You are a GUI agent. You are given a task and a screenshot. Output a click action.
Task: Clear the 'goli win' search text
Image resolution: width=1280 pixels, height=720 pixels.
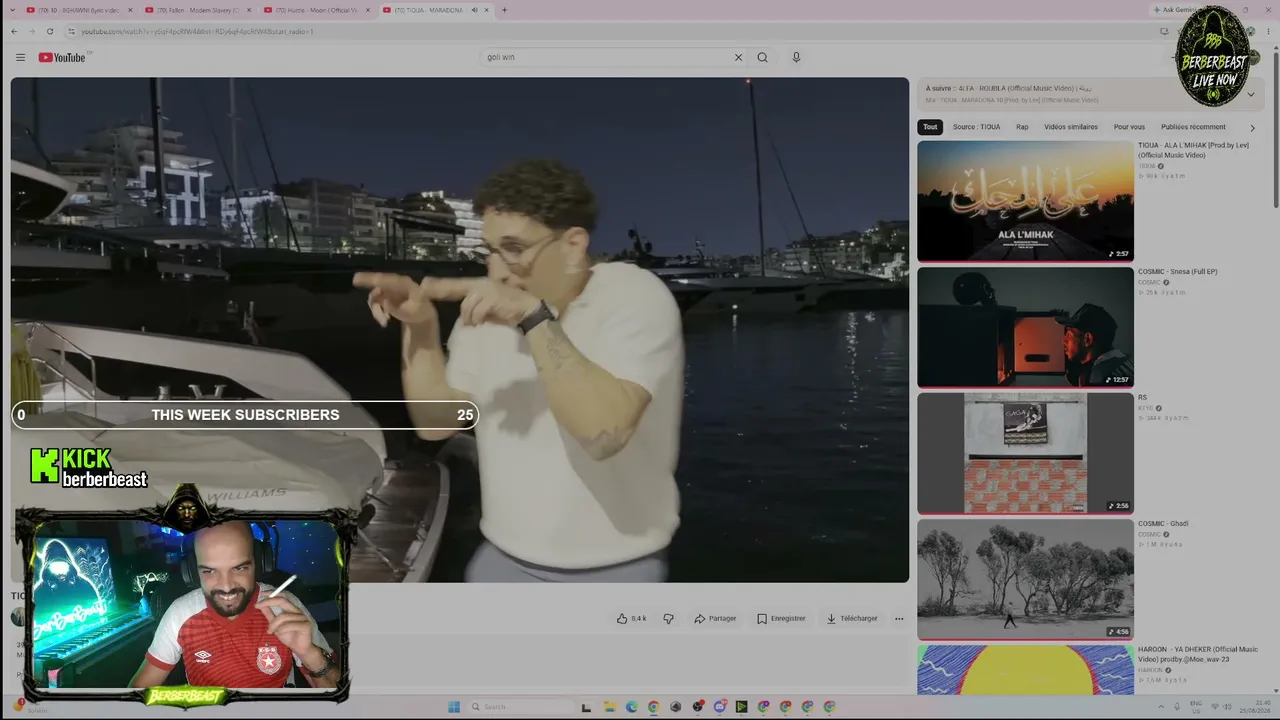(x=738, y=57)
